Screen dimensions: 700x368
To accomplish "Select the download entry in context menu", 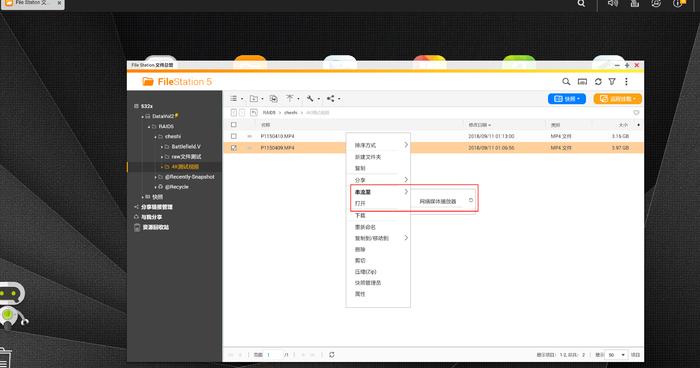I will tap(360, 215).
